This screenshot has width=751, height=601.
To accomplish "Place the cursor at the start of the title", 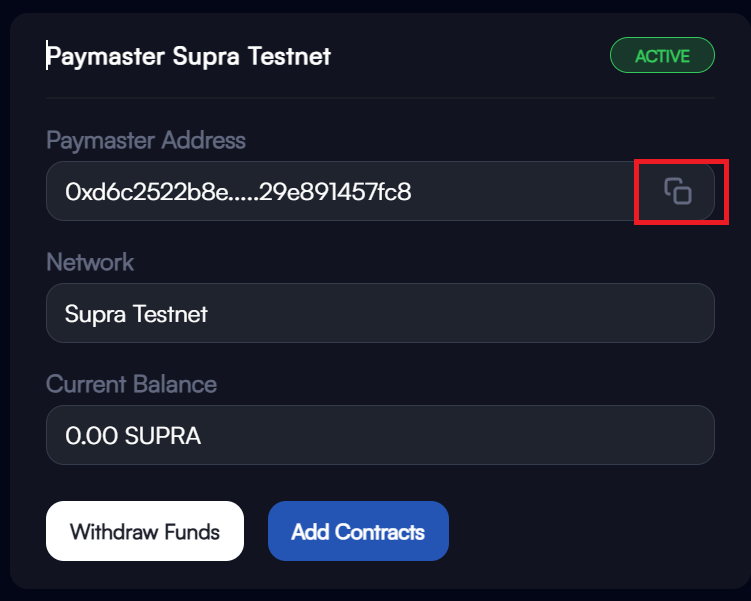I will coord(47,56).
